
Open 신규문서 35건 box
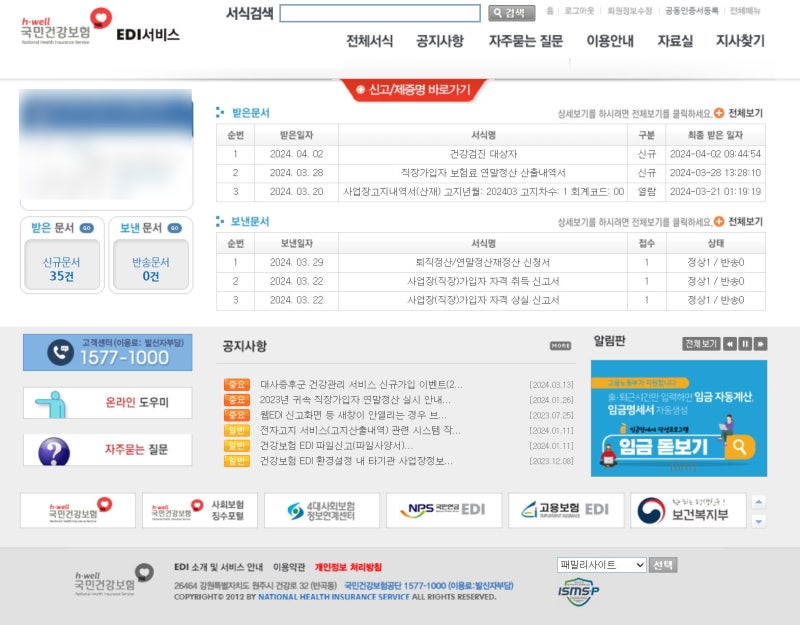[62, 265]
